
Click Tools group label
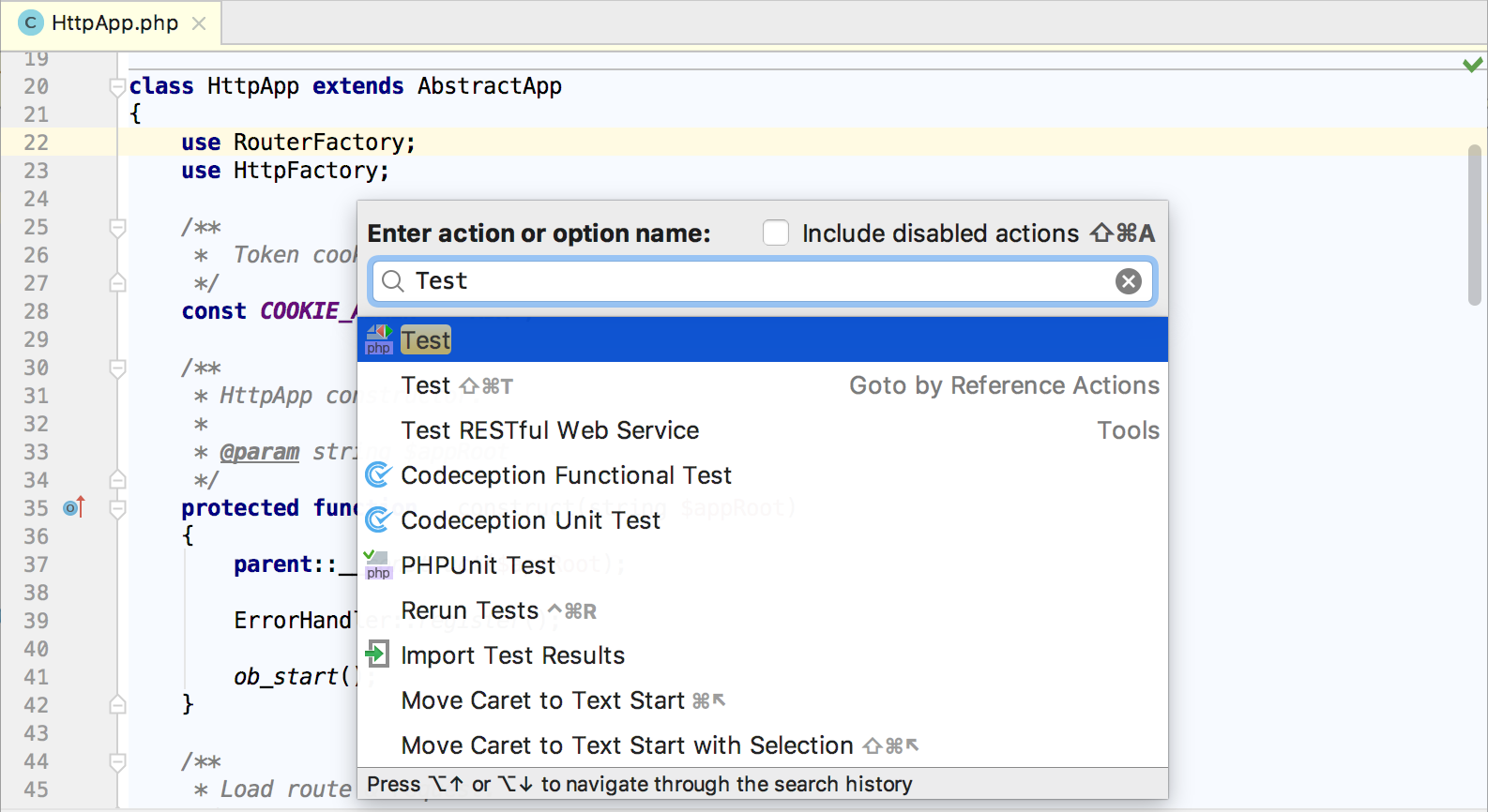click(1129, 430)
